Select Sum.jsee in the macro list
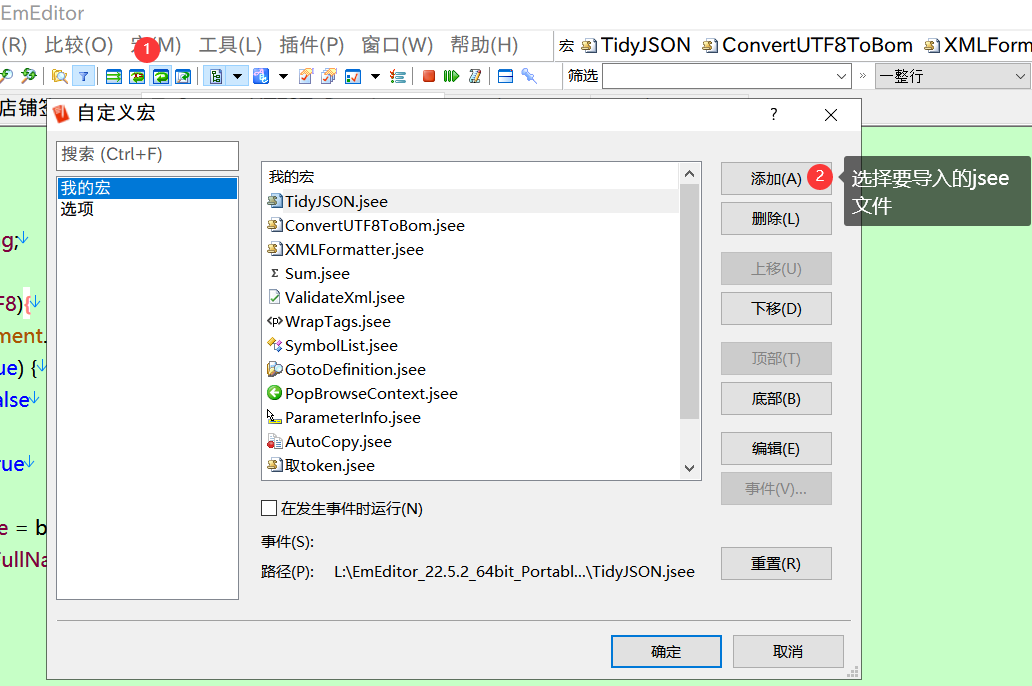1032x686 pixels. click(472, 273)
